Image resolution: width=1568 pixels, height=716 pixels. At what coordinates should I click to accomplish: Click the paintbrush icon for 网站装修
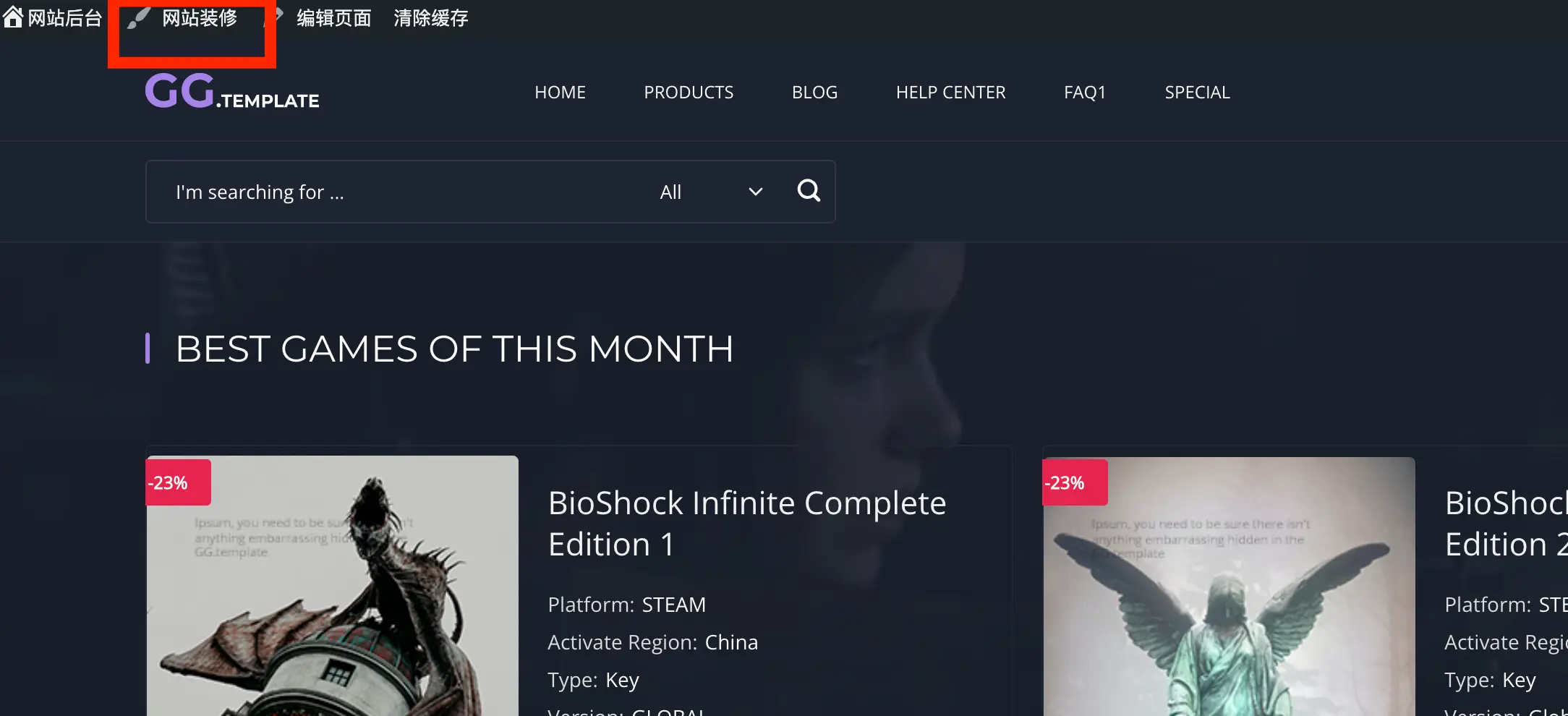[138, 18]
